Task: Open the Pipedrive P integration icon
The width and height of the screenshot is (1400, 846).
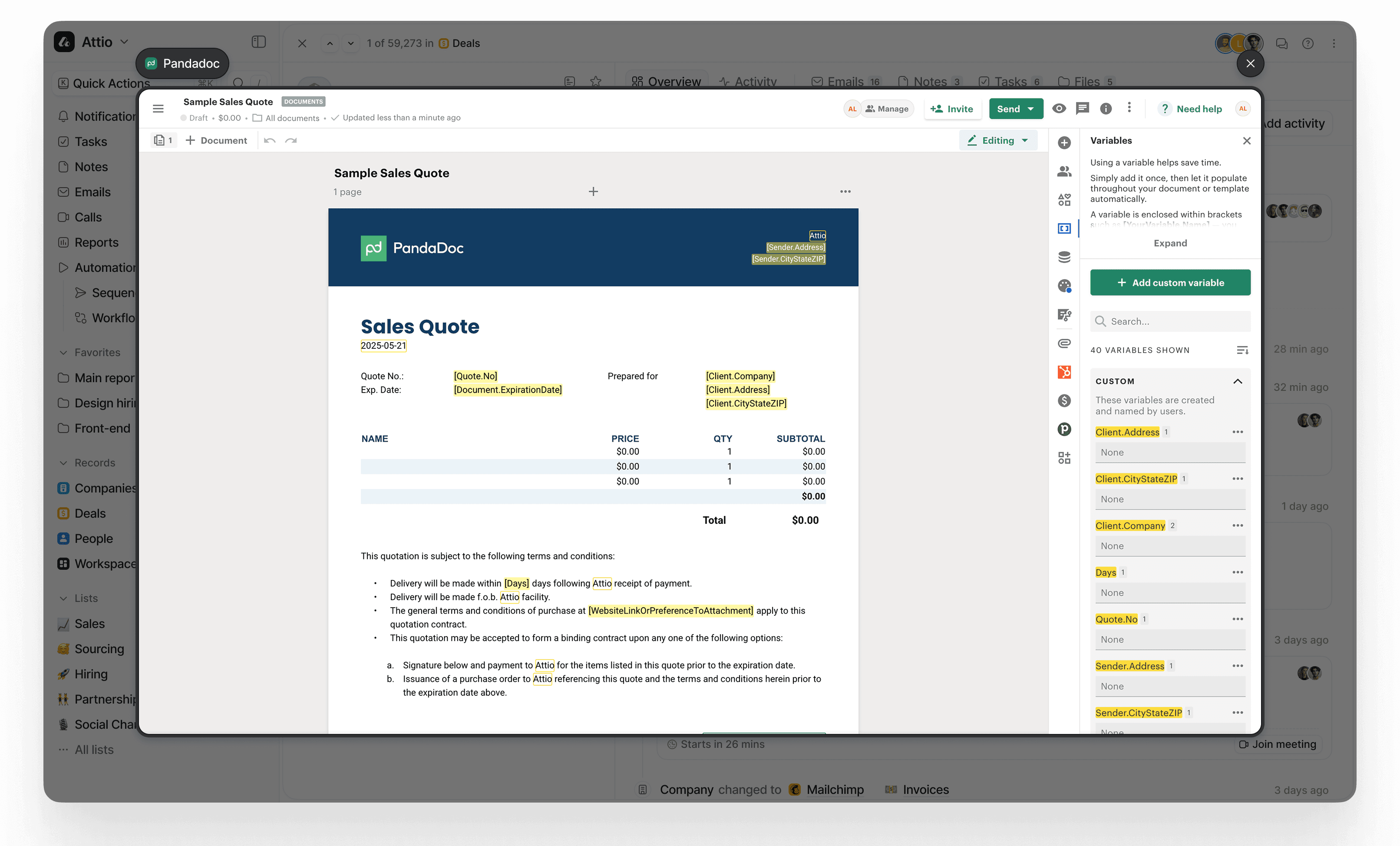Action: pos(1064,429)
